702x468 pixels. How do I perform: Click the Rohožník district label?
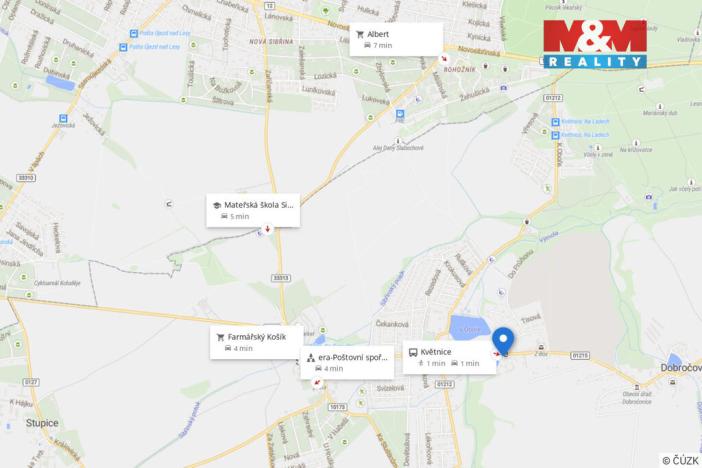click(460, 70)
